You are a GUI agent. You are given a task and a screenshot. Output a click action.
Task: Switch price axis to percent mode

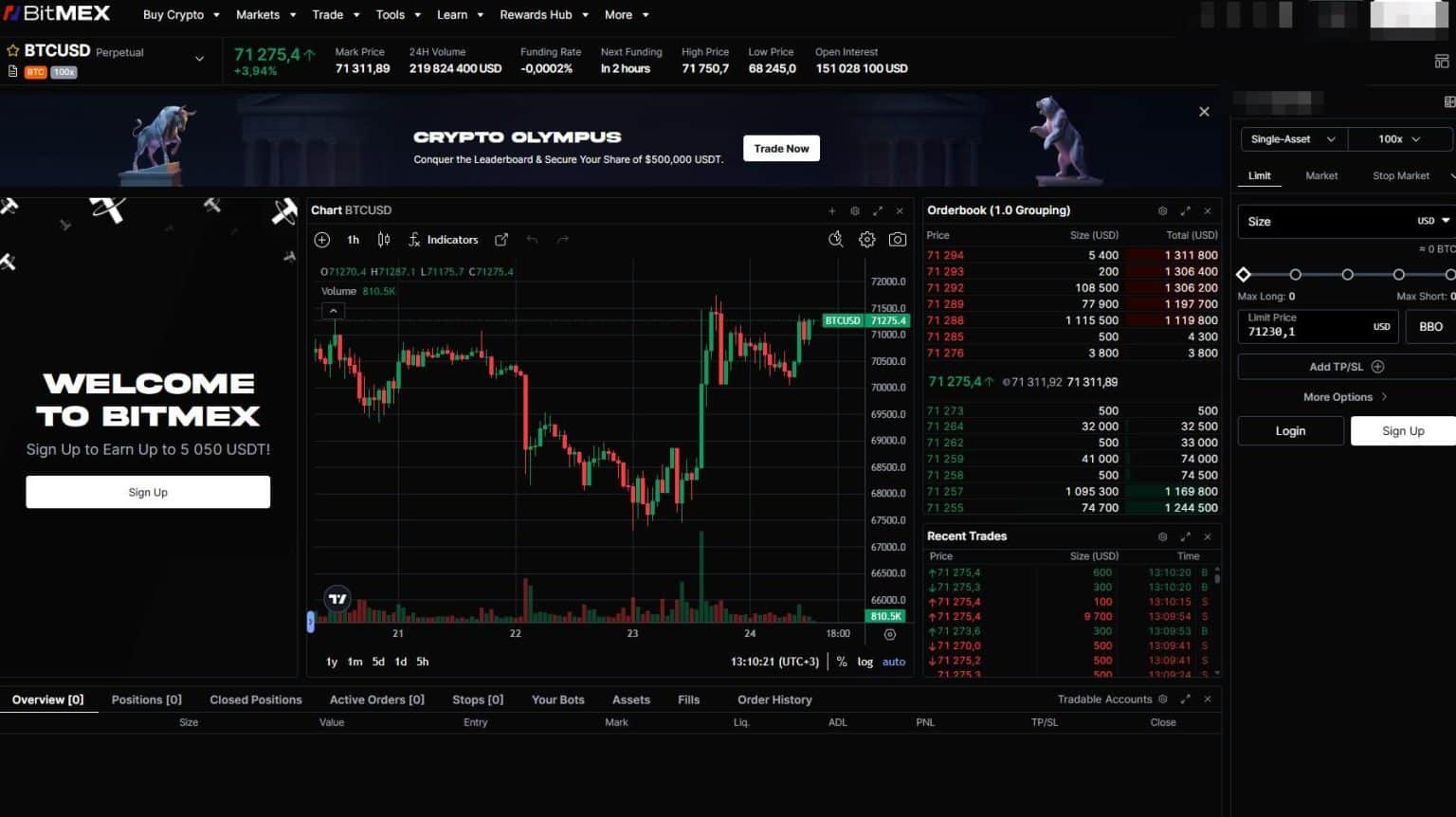(x=841, y=662)
